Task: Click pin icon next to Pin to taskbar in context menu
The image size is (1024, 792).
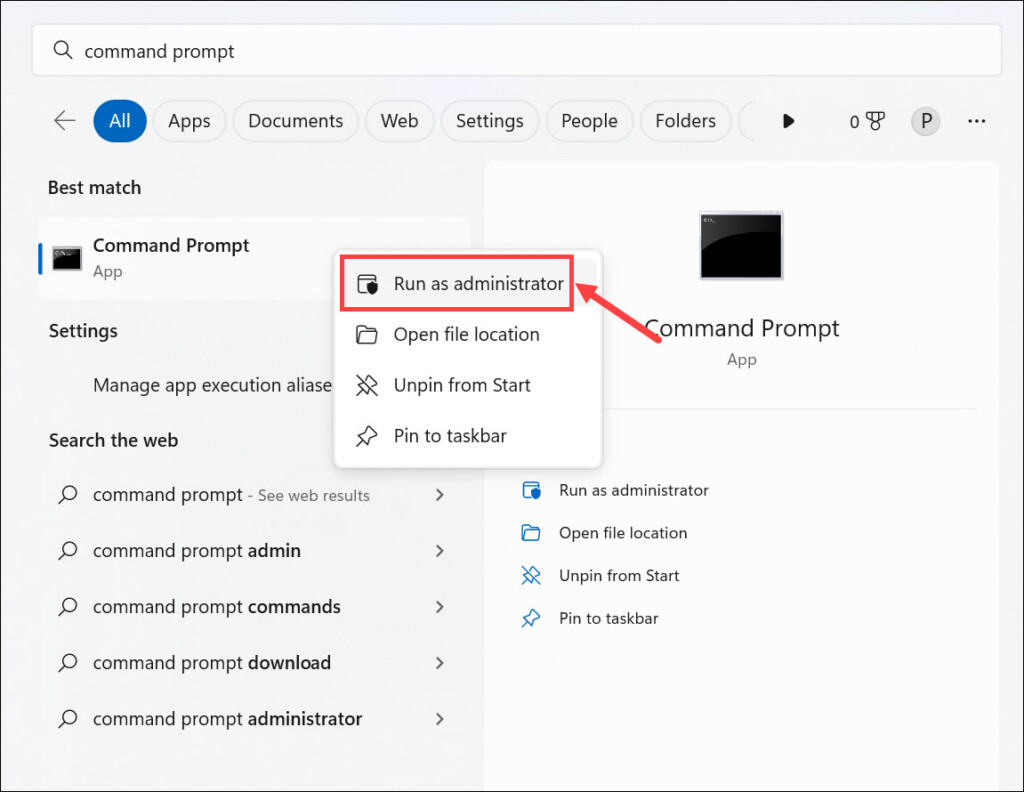Action: pos(367,436)
